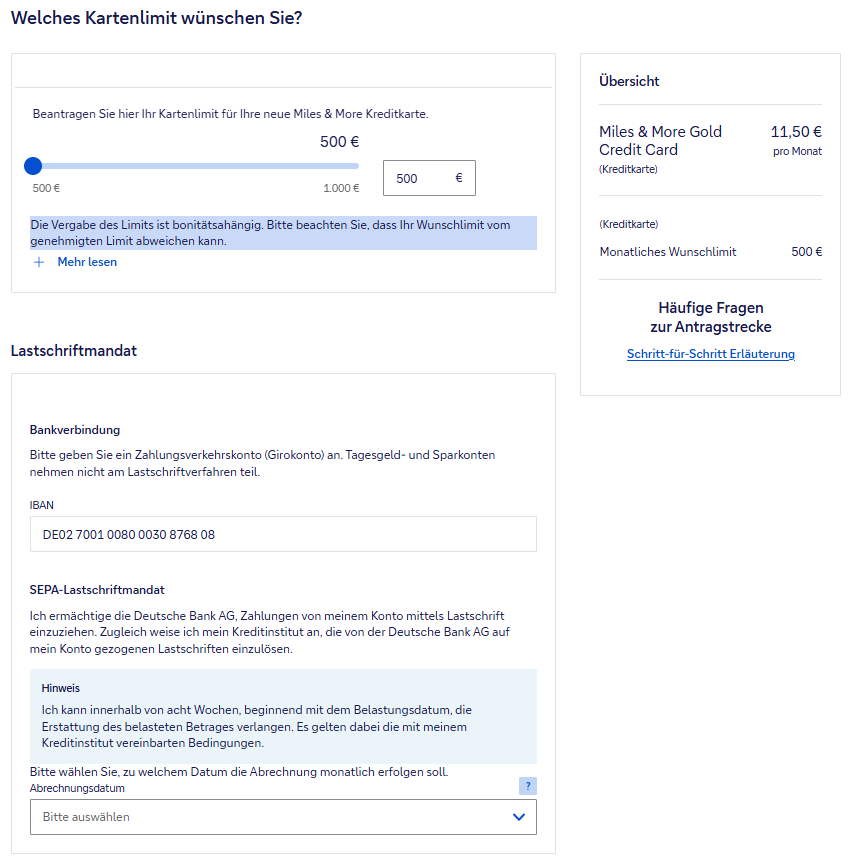
Task: Open the Abrechnungsdatum 'Bitte auswählen' dropdown
Action: pyautogui.click(x=270, y=817)
